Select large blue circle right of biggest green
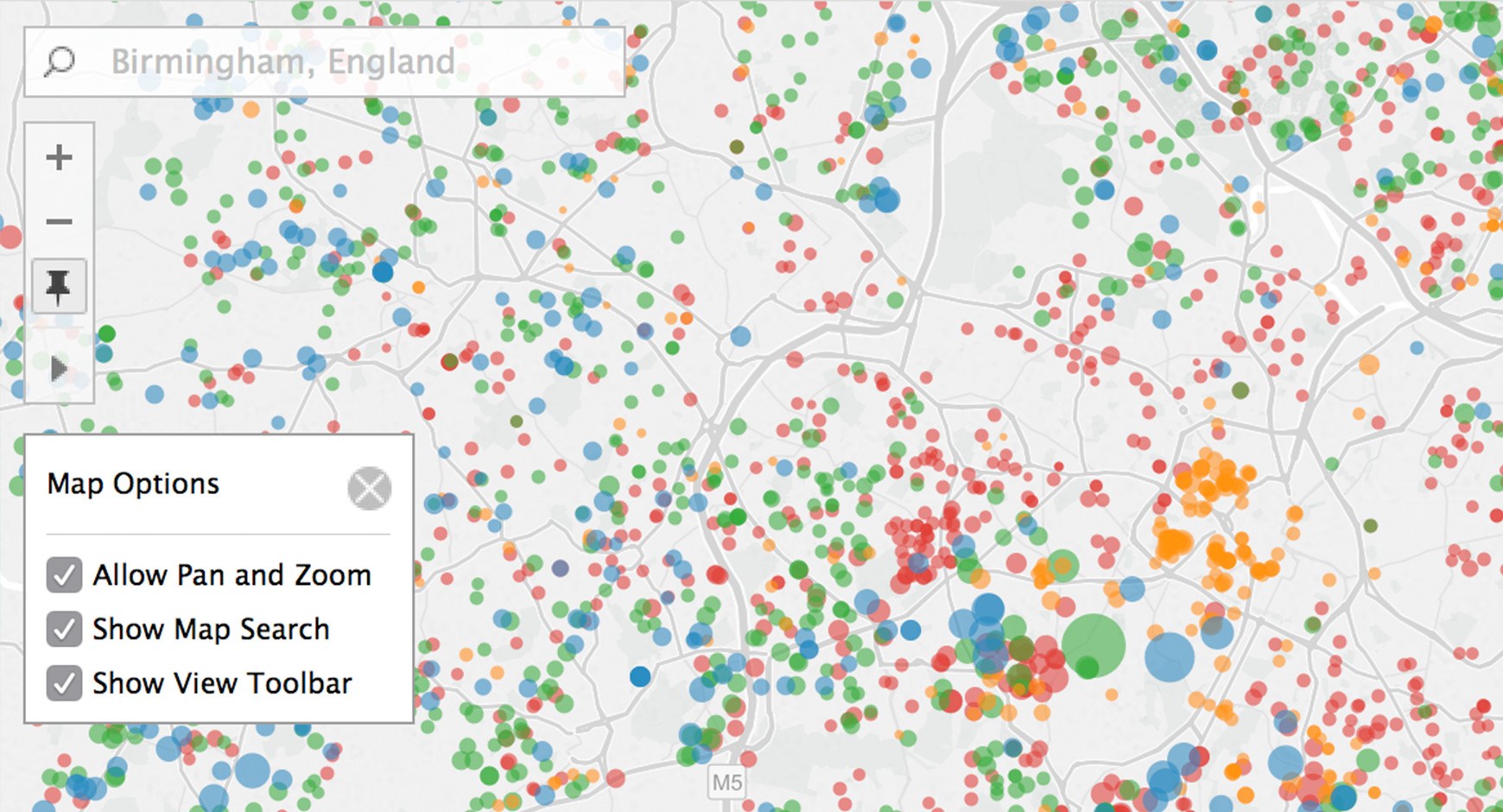 point(1170,656)
